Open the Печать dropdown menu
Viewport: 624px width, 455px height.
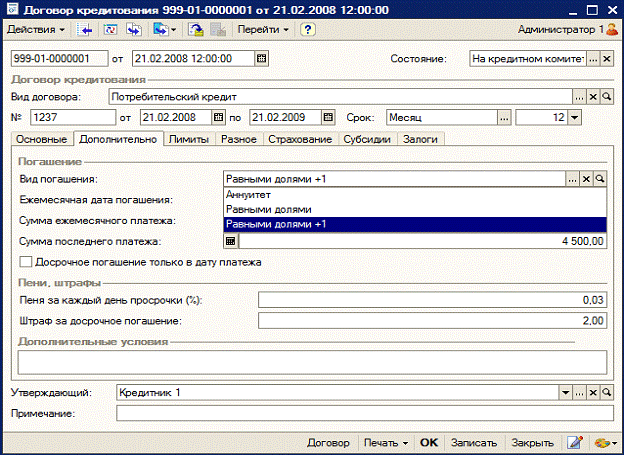tap(386, 443)
